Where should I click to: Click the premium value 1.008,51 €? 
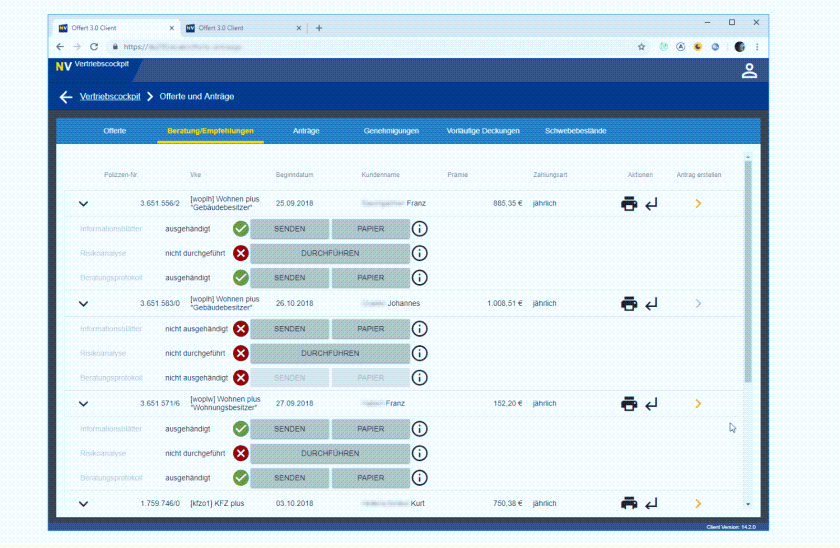point(505,303)
